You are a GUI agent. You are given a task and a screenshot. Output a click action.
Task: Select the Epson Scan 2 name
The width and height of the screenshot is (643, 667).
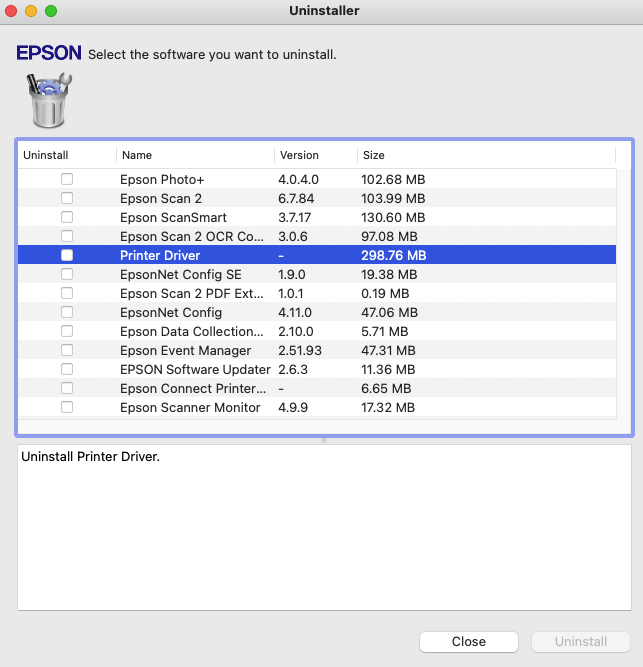coord(161,199)
